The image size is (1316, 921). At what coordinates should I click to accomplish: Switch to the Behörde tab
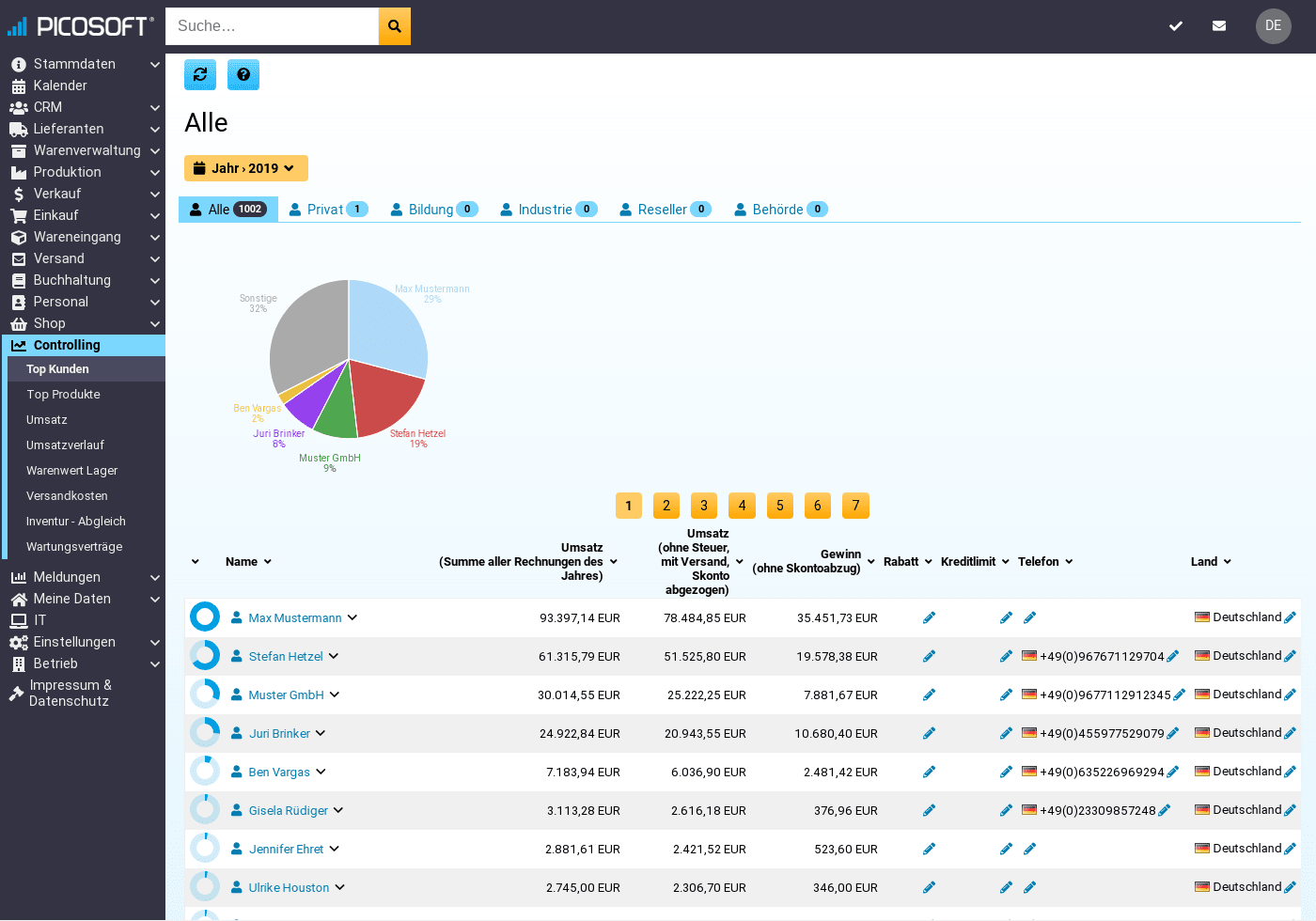coord(781,210)
